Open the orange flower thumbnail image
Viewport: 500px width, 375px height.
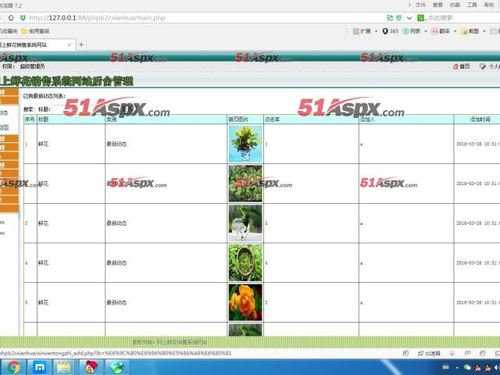pos(245,302)
